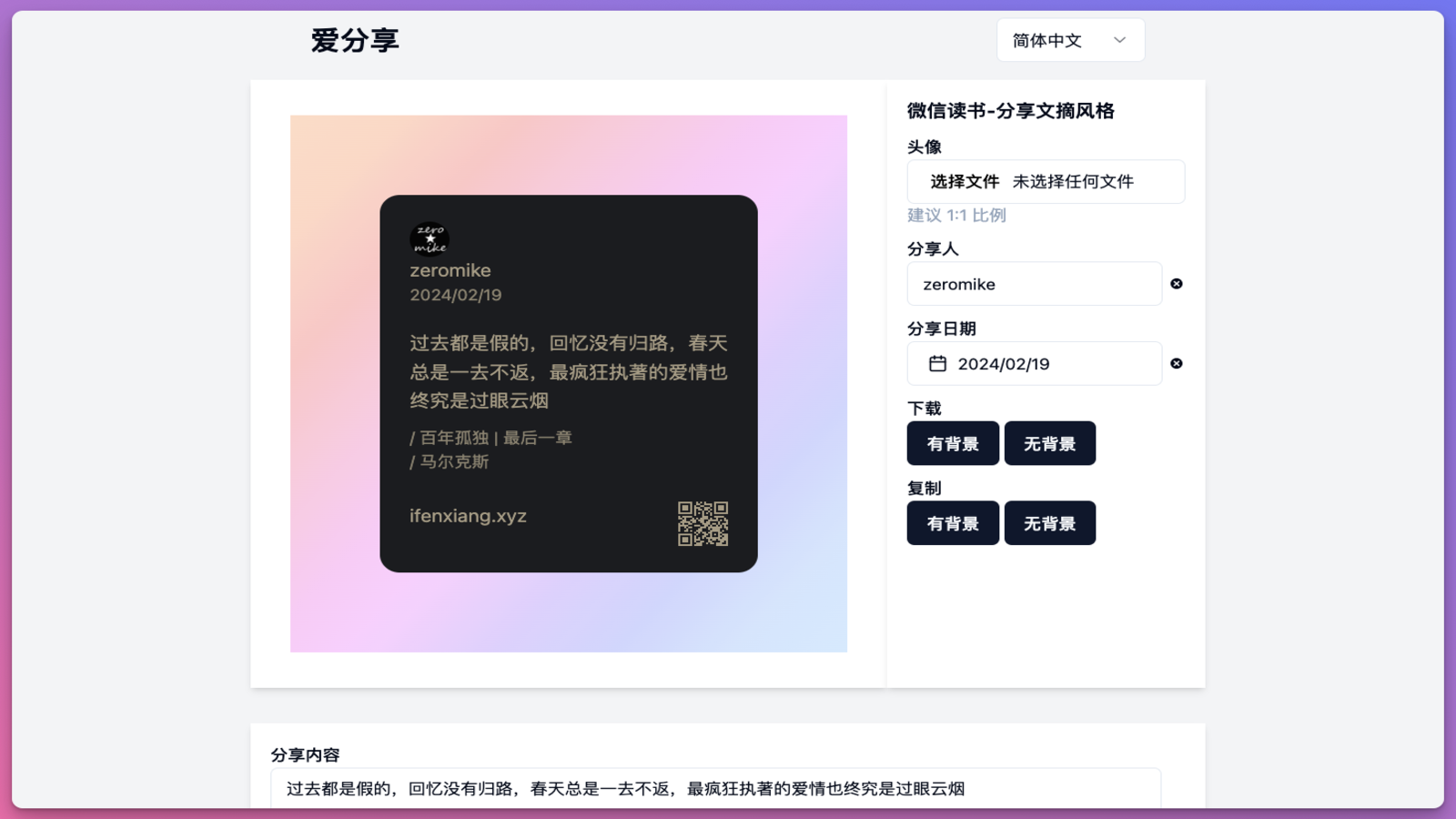Click inside the 分享内容 text input
The width and height of the screenshot is (1456, 819).
(637, 790)
